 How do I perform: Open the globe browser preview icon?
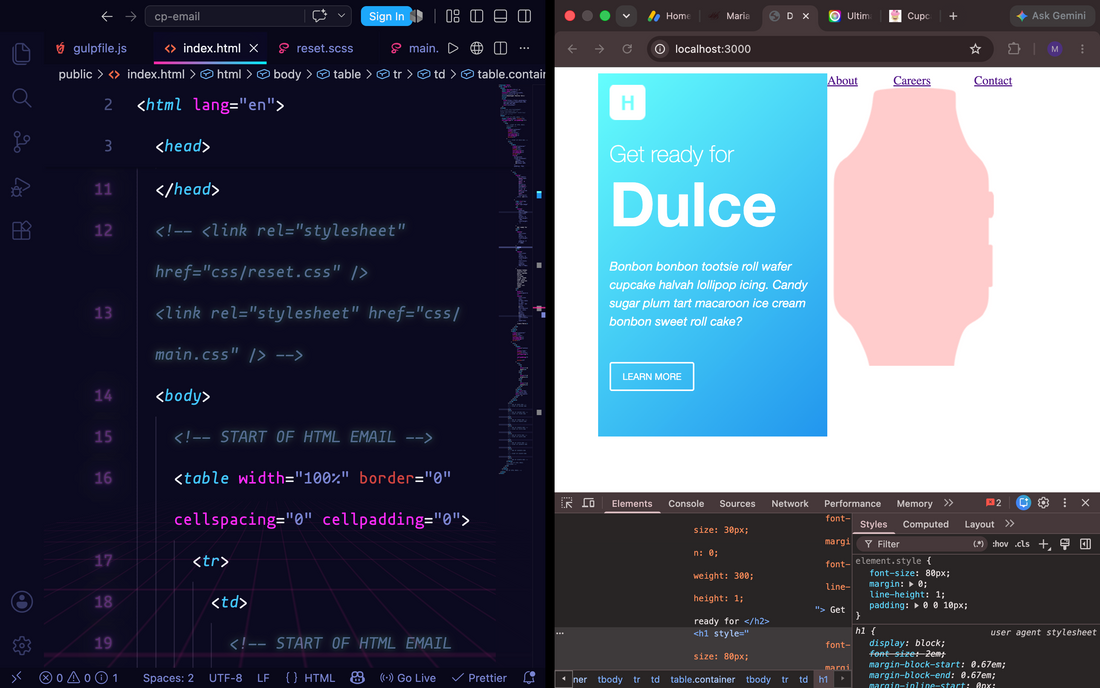(476, 48)
